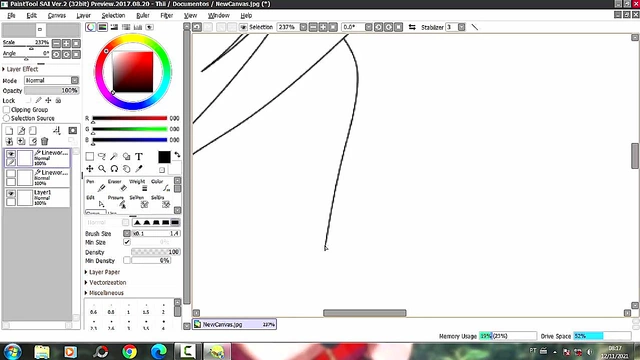Undo with the toolbar arrow button
The height and width of the screenshot is (360, 640).
point(197,27)
